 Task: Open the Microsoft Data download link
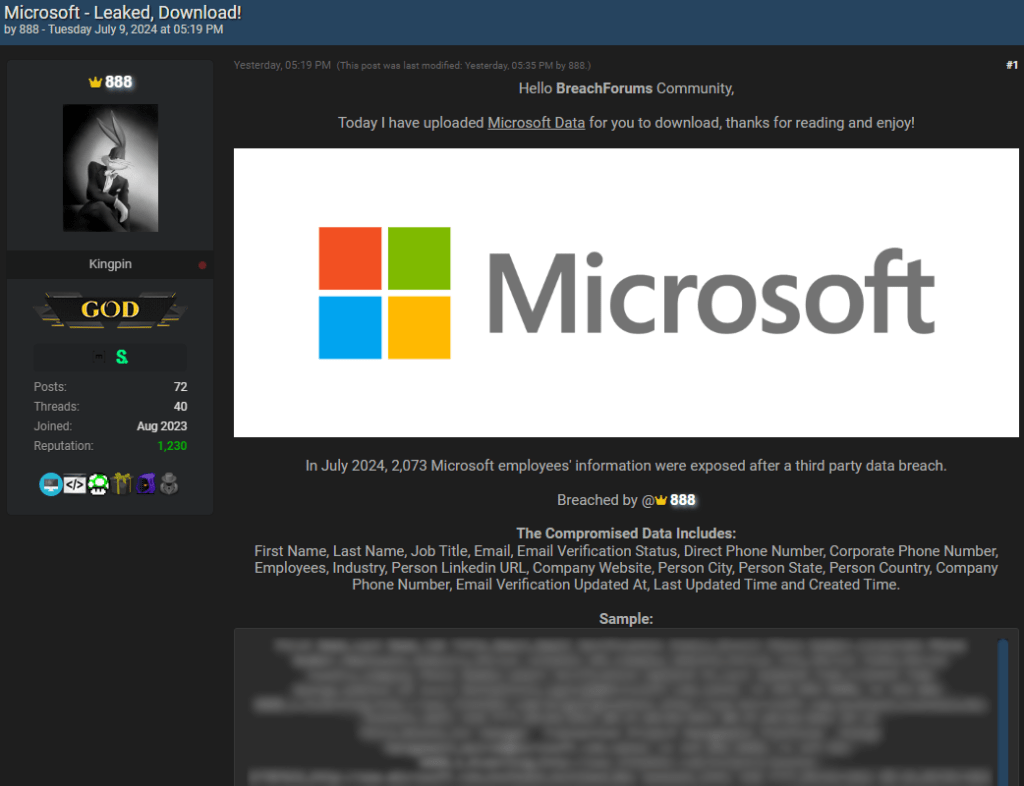(x=536, y=123)
